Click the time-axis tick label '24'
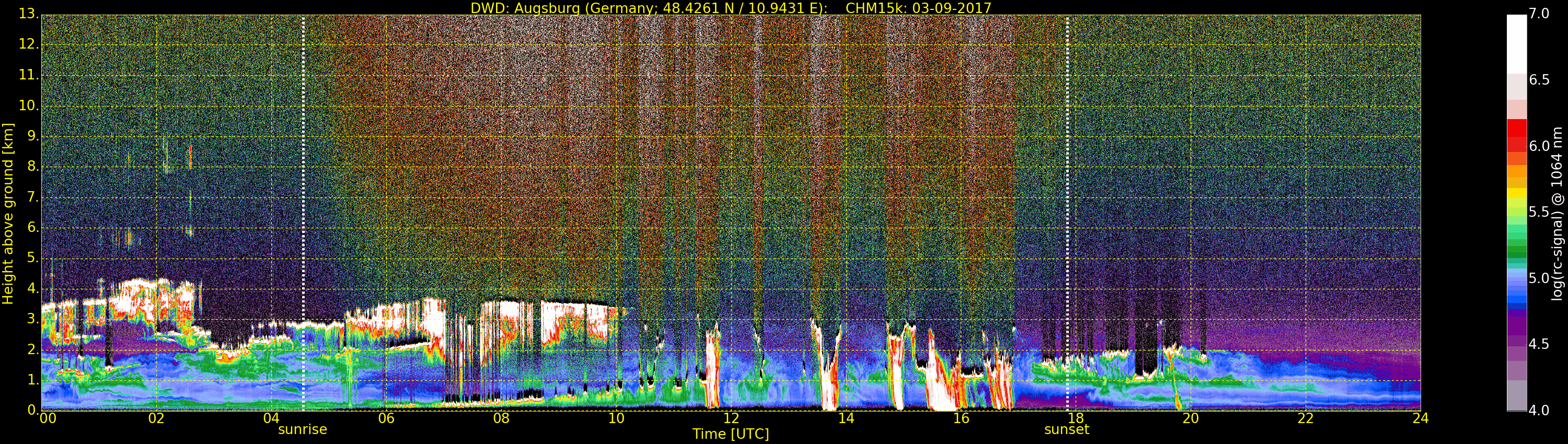1568x444 pixels. [x=1421, y=418]
